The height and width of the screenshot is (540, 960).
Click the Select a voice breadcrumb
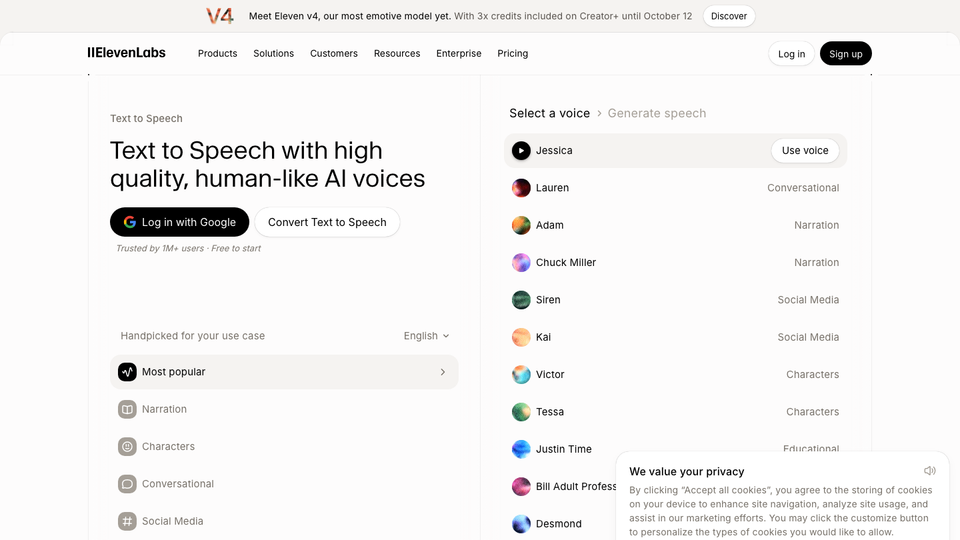coord(549,113)
